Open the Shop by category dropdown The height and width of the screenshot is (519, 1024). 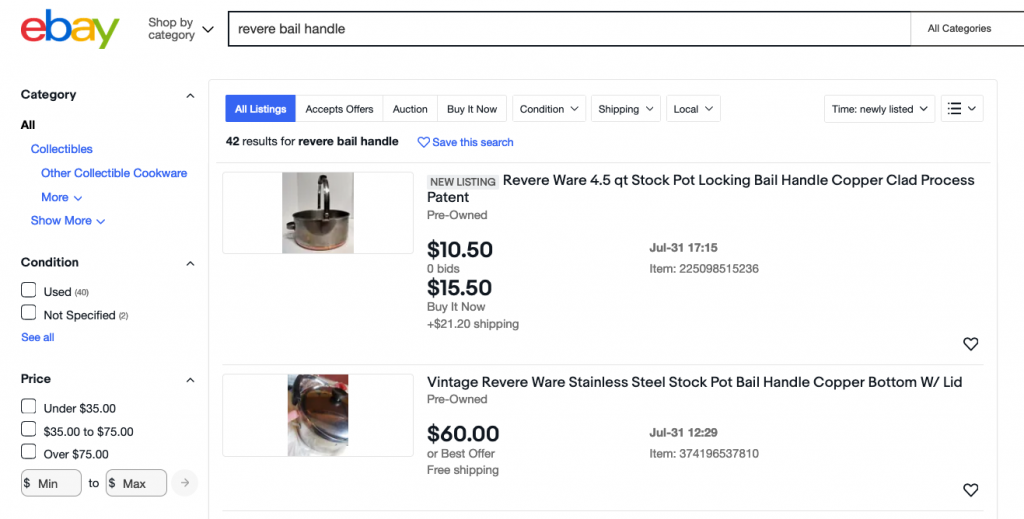point(181,29)
